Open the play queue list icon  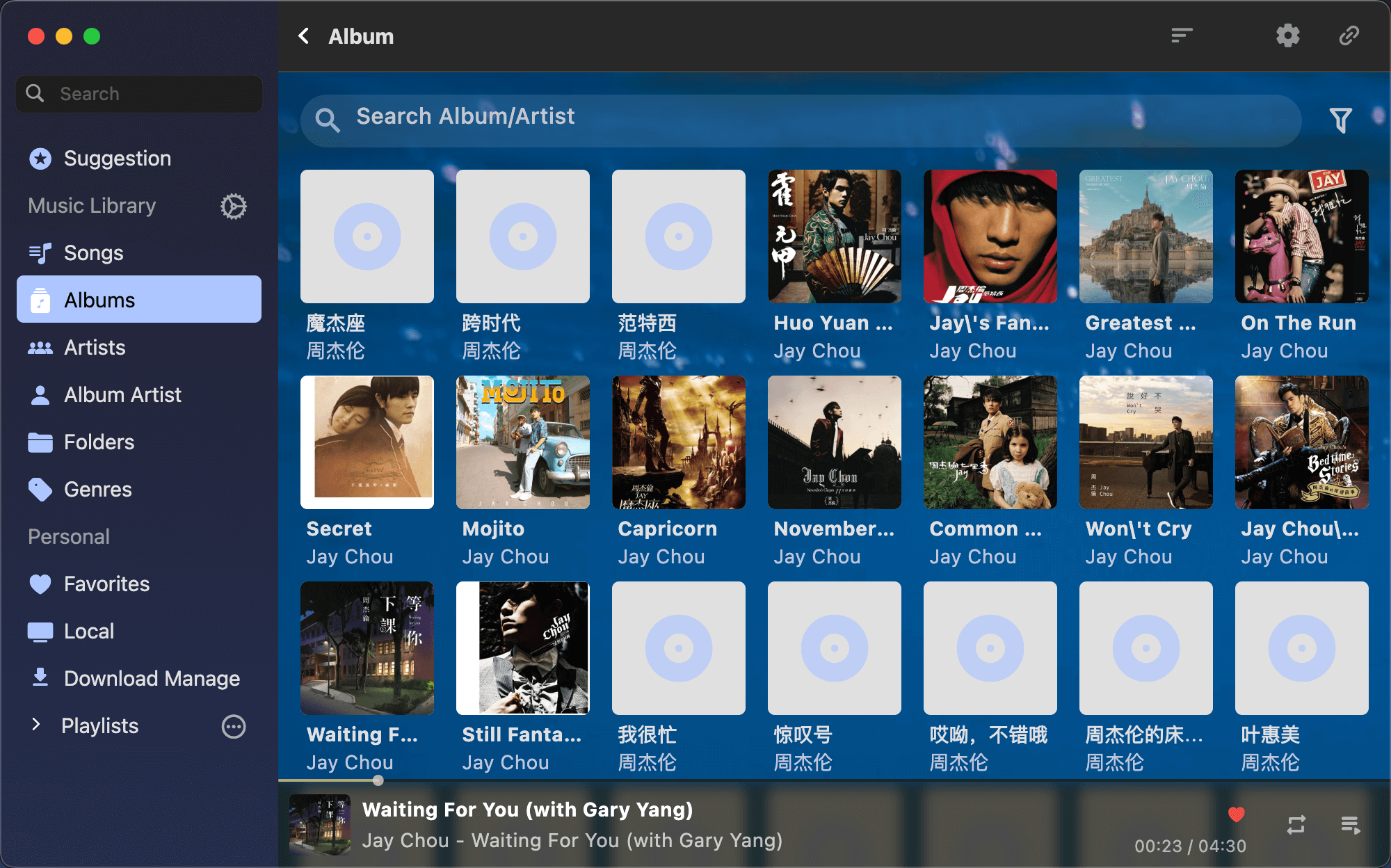click(1351, 825)
